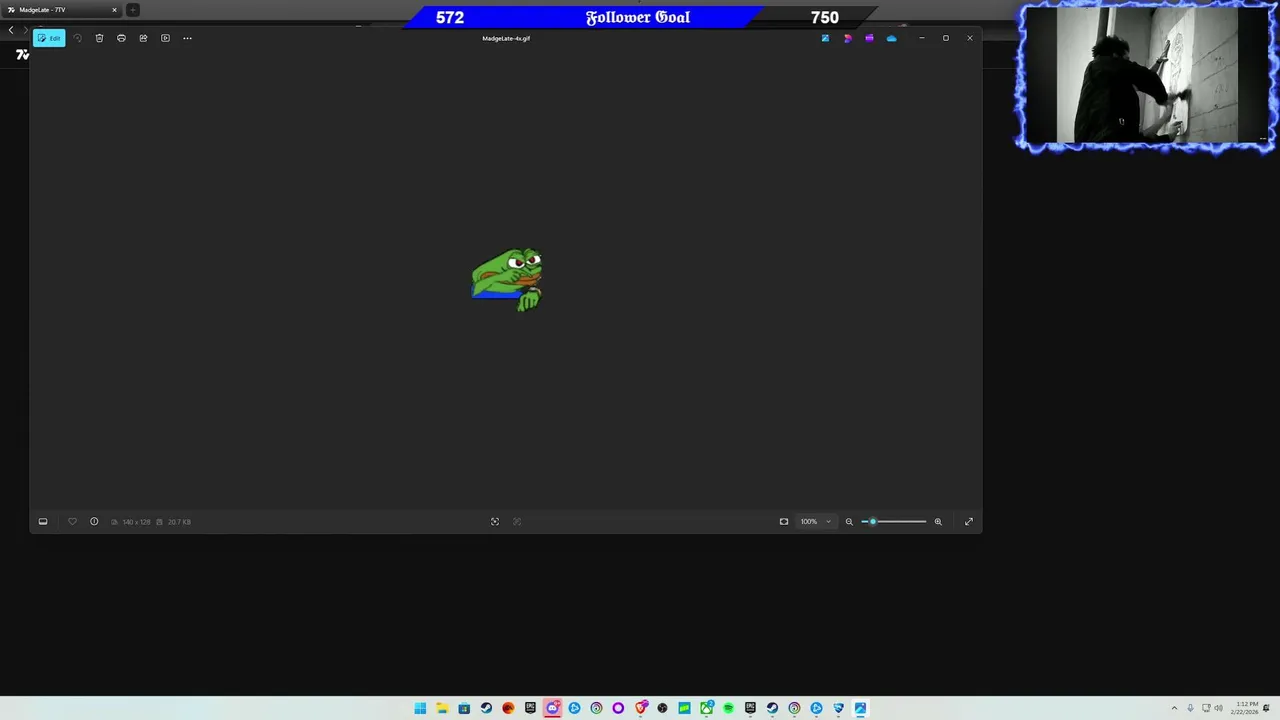Open Discord from the taskbar

pyautogui.click(x=552, y=708)
